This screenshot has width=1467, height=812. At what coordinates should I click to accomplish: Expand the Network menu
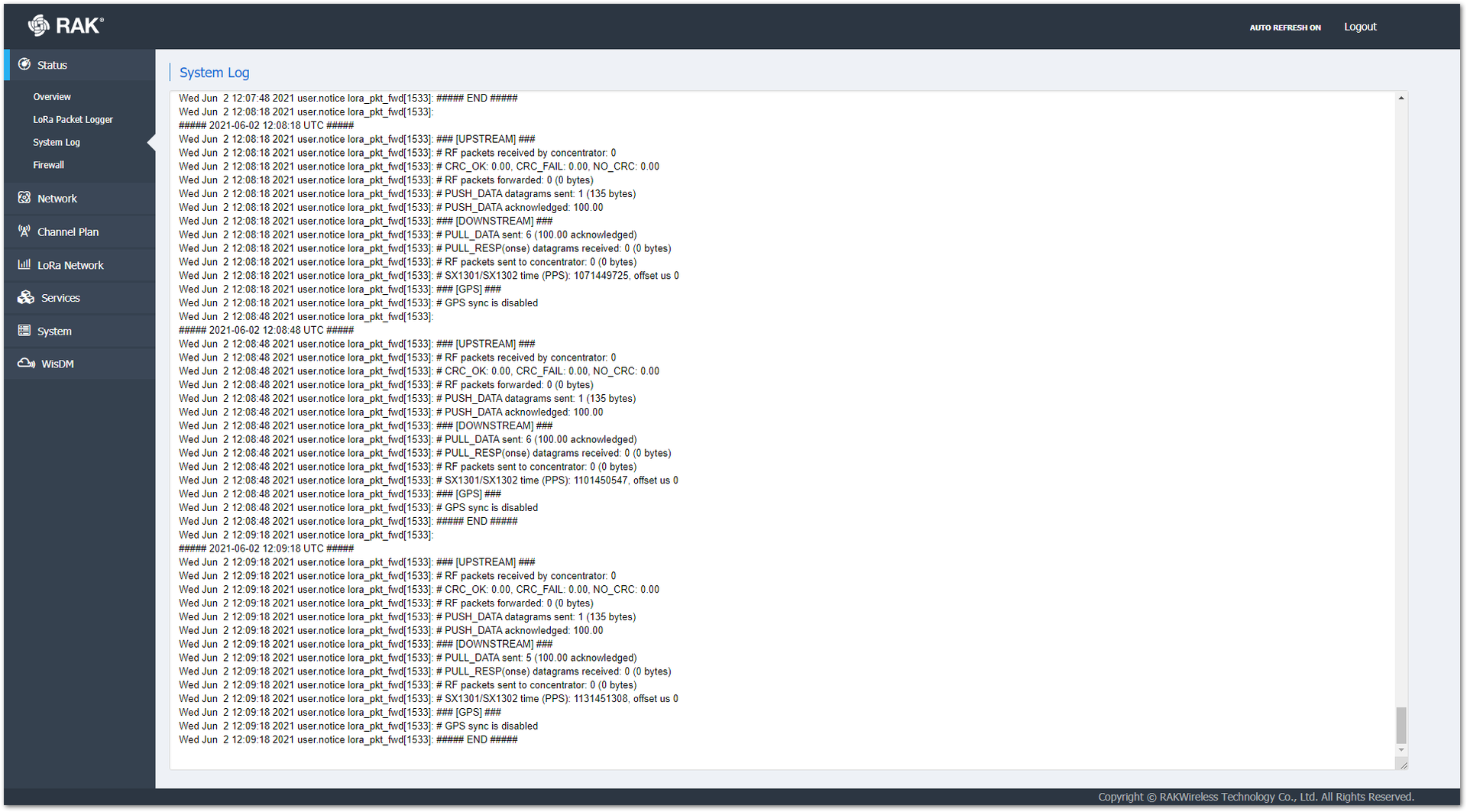coord(79,199)
